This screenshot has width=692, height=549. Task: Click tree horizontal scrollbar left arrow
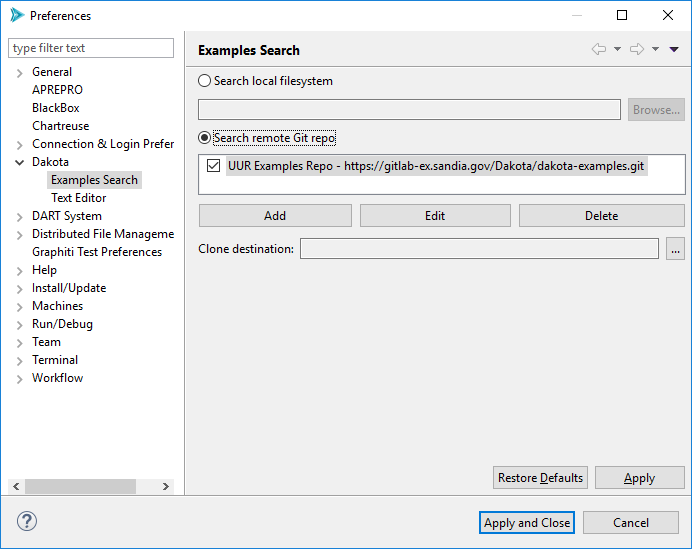coord(16,486)
